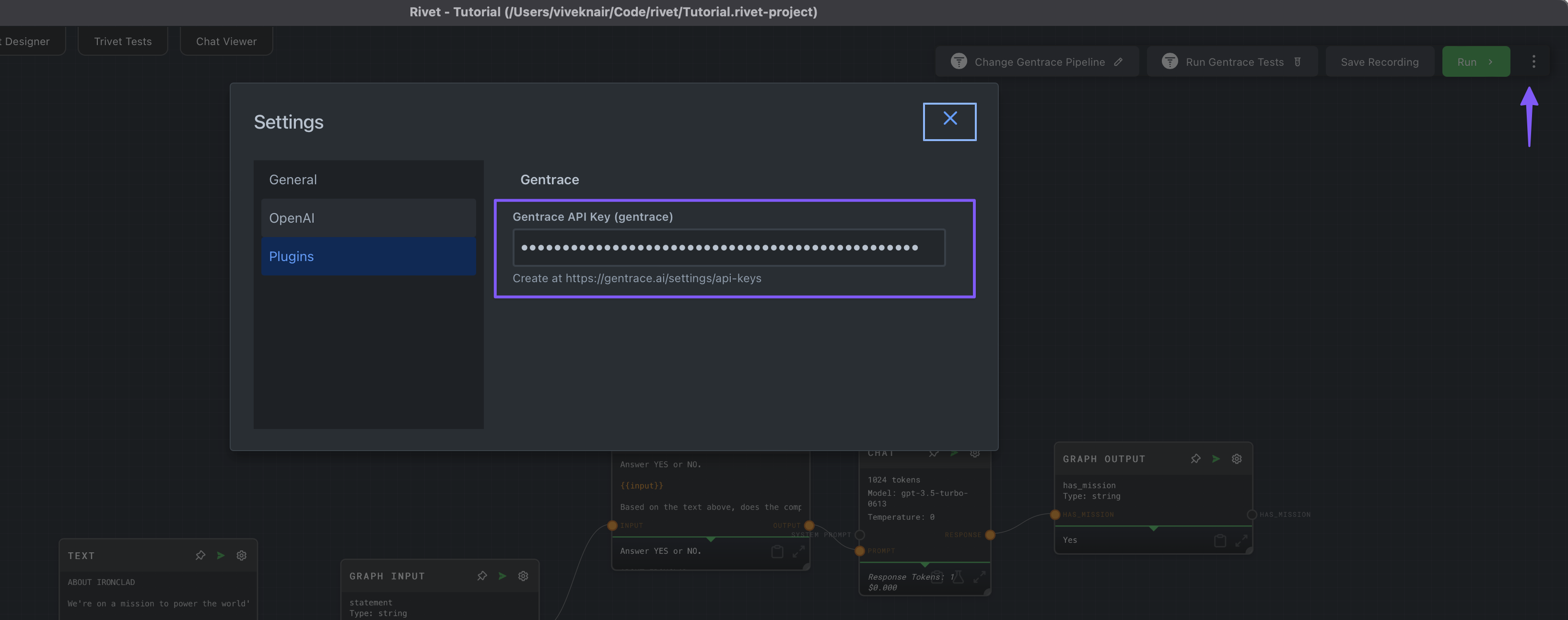Click the Gentrace section heading
This screenshot has width=1568, height=620.
click(550, 179)
